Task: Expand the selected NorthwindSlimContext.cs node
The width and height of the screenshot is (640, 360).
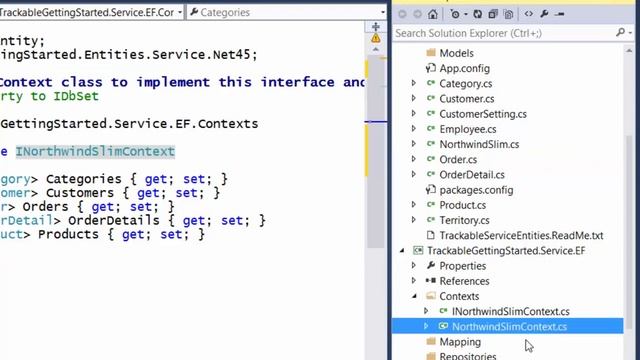Action: coord(426,326)
